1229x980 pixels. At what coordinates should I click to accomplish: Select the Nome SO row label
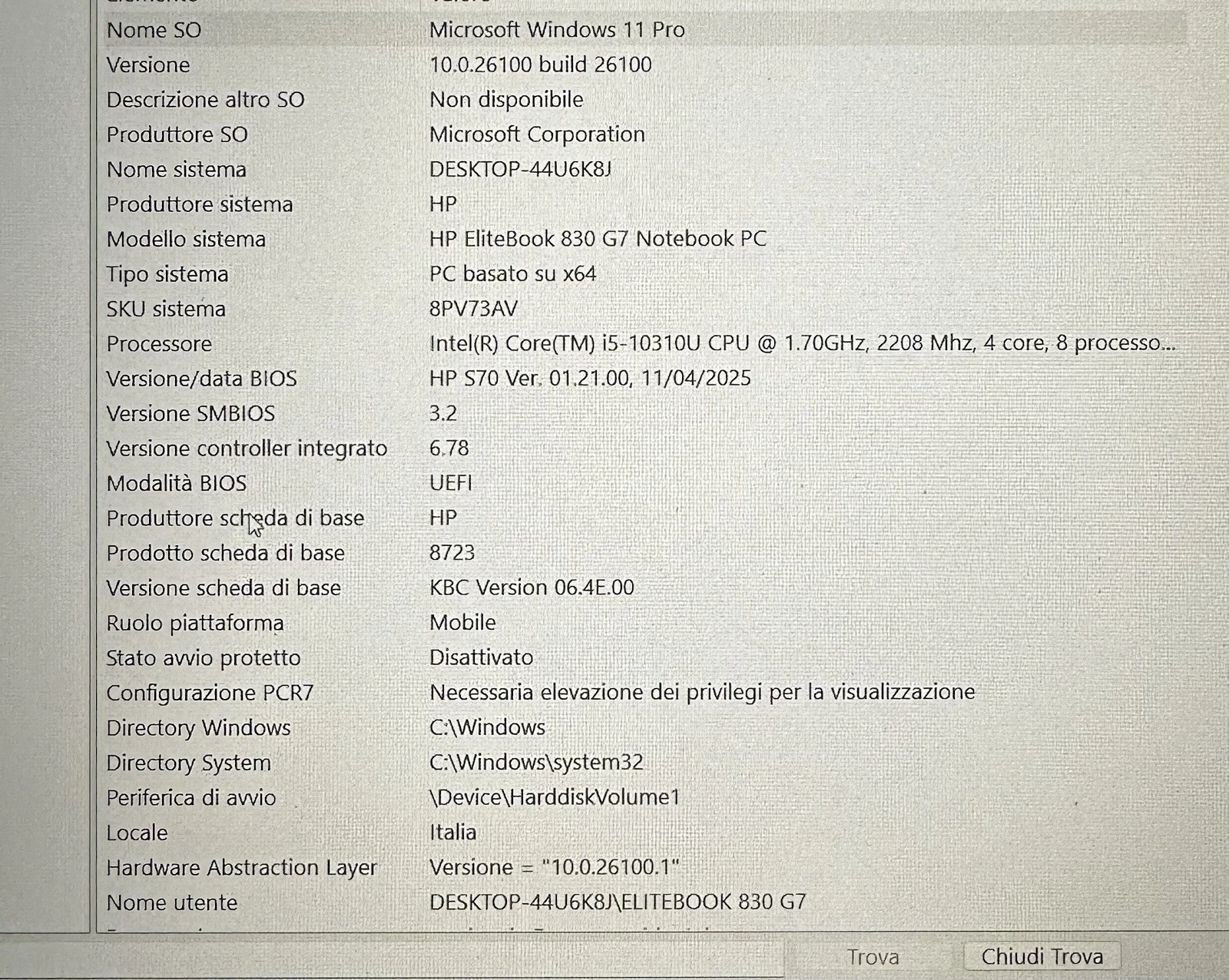tap(154, 30)
